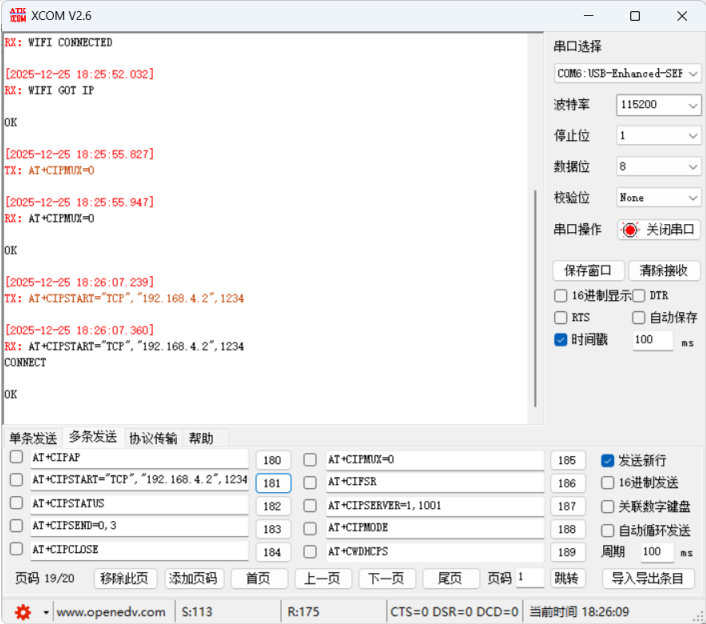
Task: Enable the 16进制发送 hex send checkbox
Action: [607, 483]
